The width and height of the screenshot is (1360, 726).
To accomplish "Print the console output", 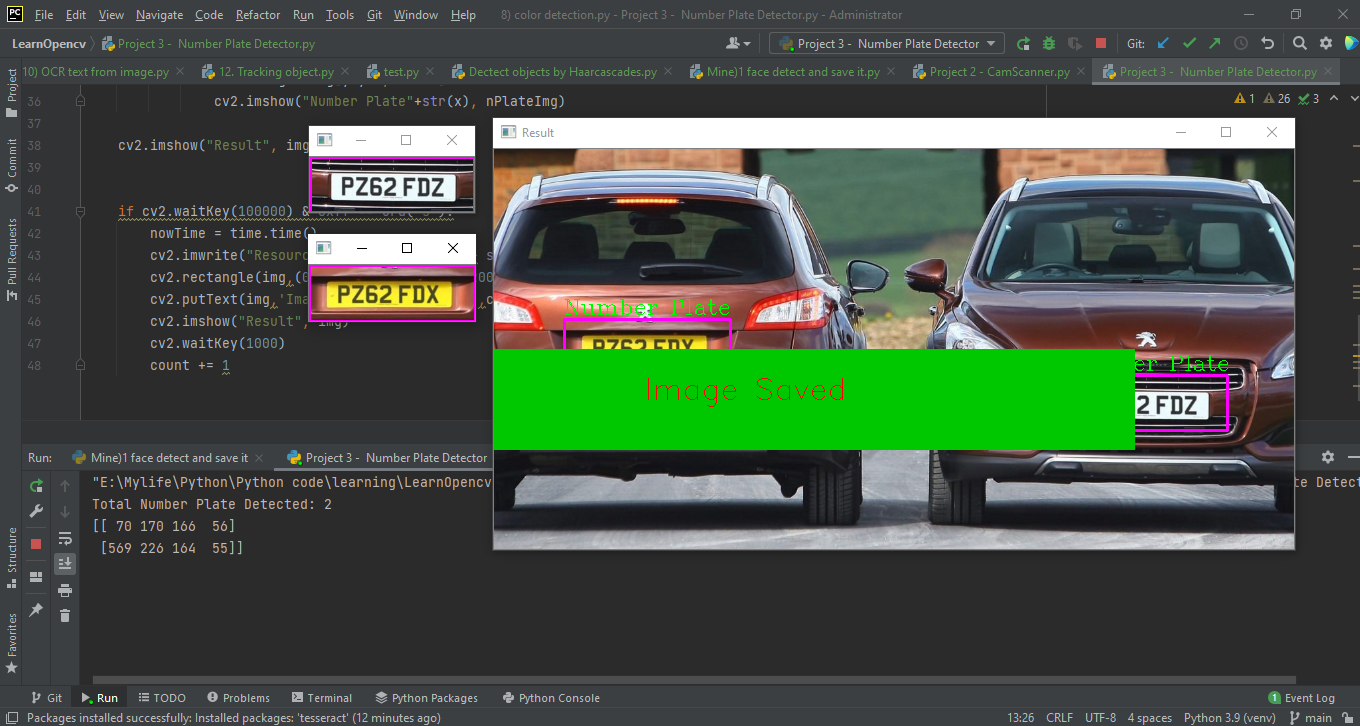I will pyautogui.click(x=65, y=590).
